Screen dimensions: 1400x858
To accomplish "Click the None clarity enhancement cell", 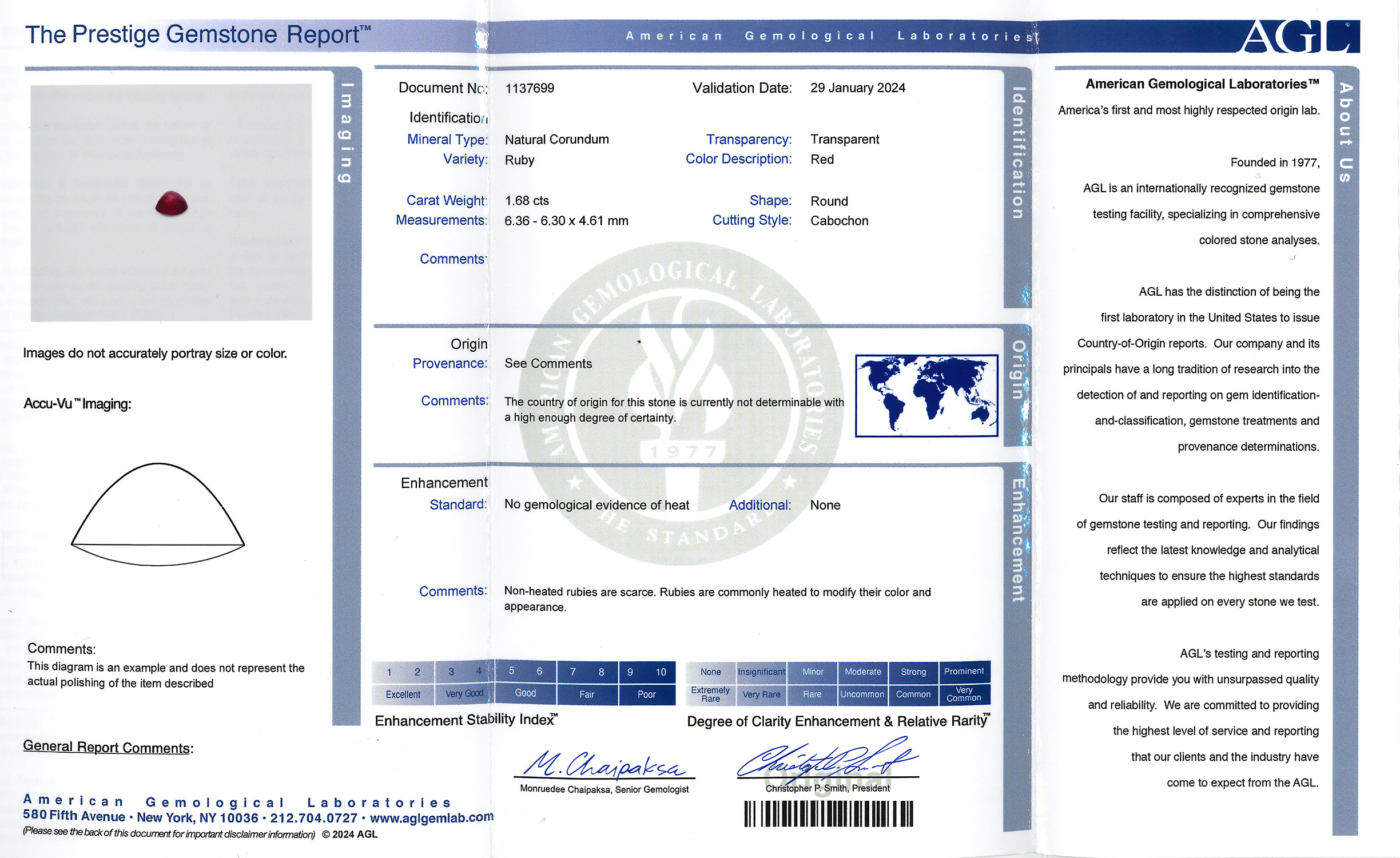I will [x=711, y=672].
